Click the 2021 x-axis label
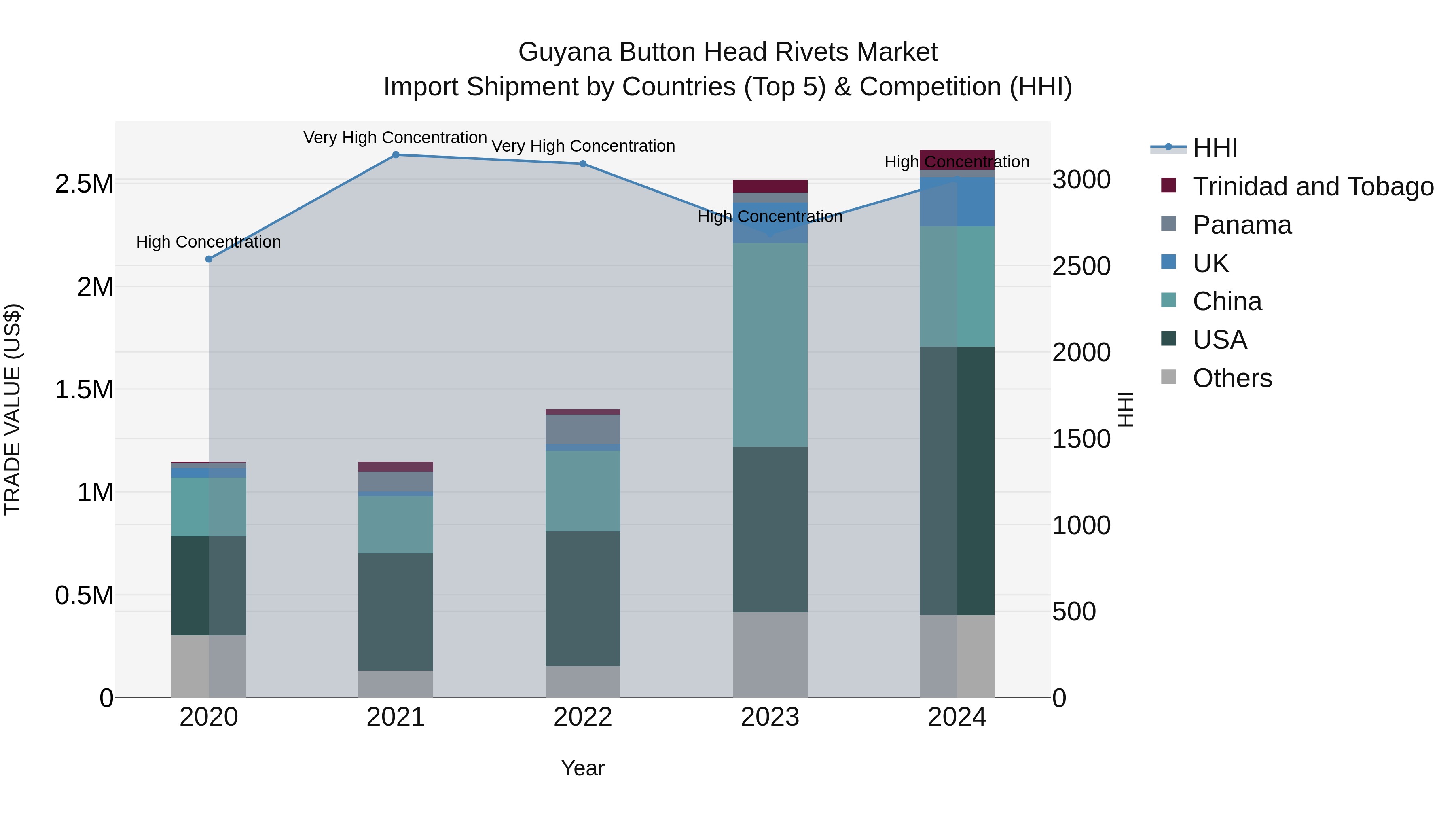Image resolution: width=1456 pixels, height=819 pixels. click(x=396, y=717)
